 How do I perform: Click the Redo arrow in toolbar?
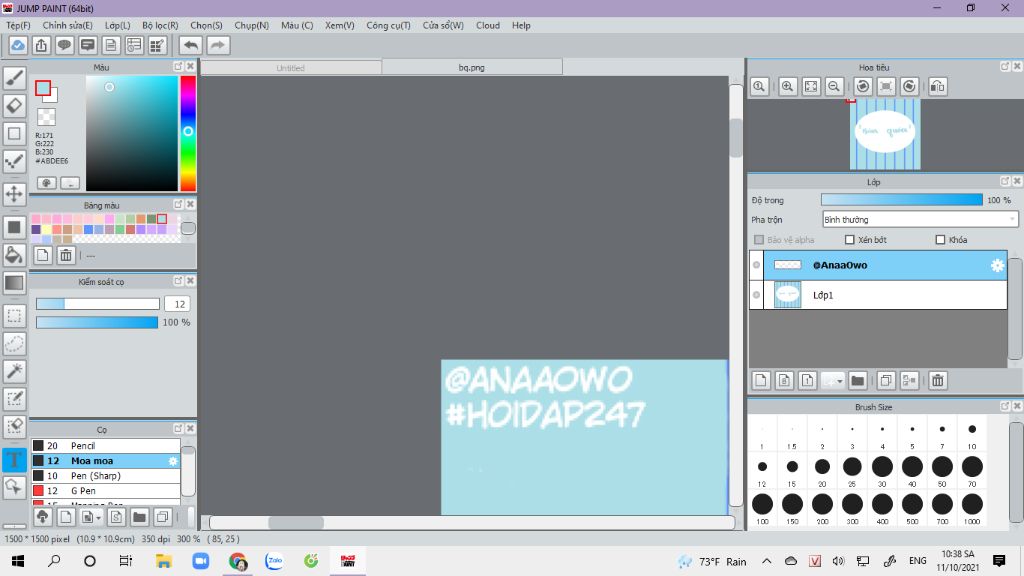click(218, 45)
